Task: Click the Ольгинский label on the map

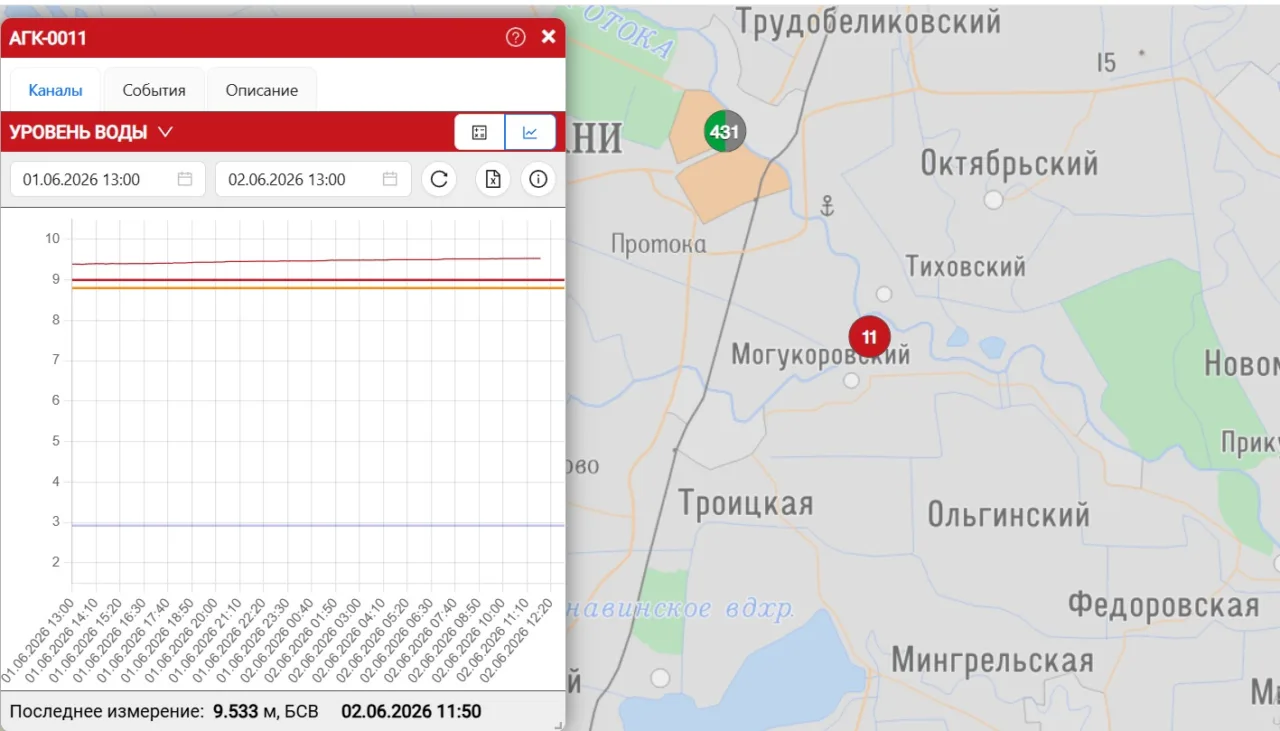Action: tap(1008, 514)
